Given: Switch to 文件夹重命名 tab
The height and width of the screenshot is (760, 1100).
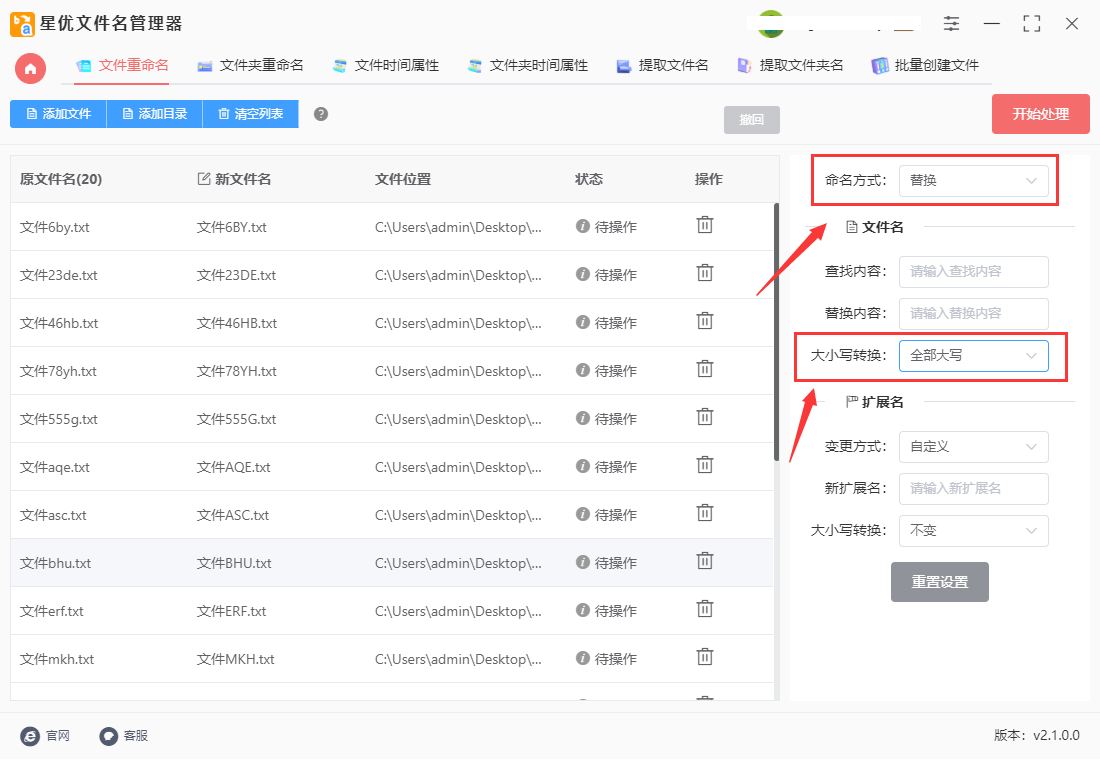Looking at the screenshot, I should pos(250,66).
